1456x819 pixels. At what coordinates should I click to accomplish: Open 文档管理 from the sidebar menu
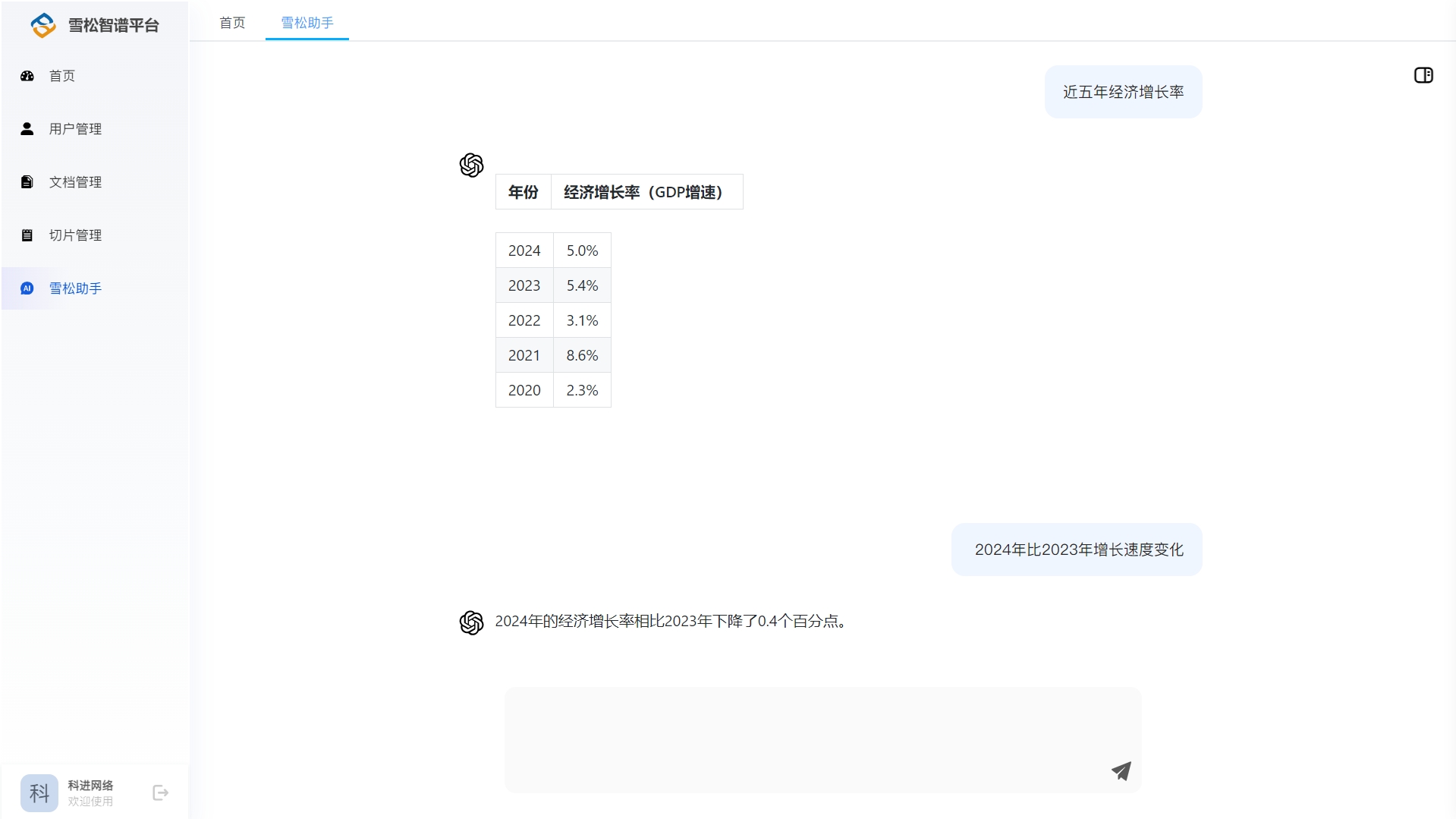[75, 182]
